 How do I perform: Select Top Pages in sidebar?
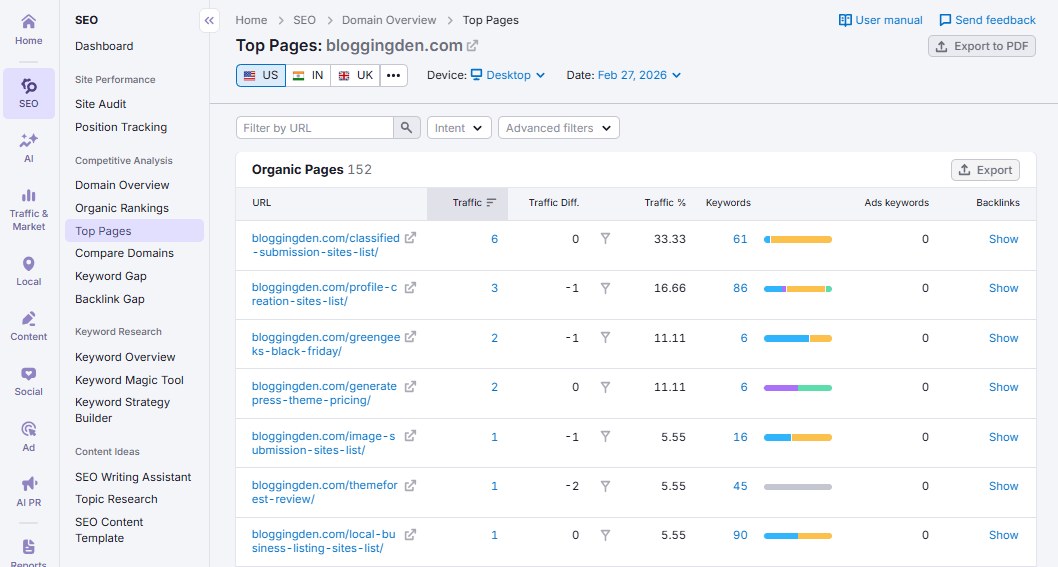(x=134, y=231)
